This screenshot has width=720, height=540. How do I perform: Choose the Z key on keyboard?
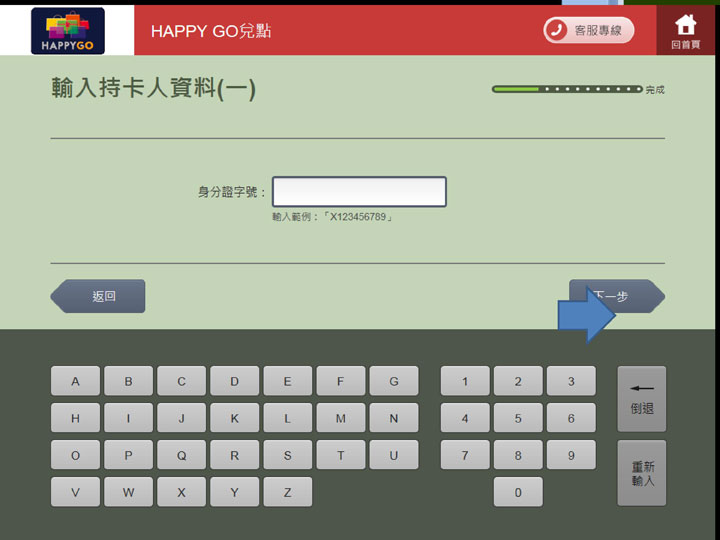tap(287, 492)
